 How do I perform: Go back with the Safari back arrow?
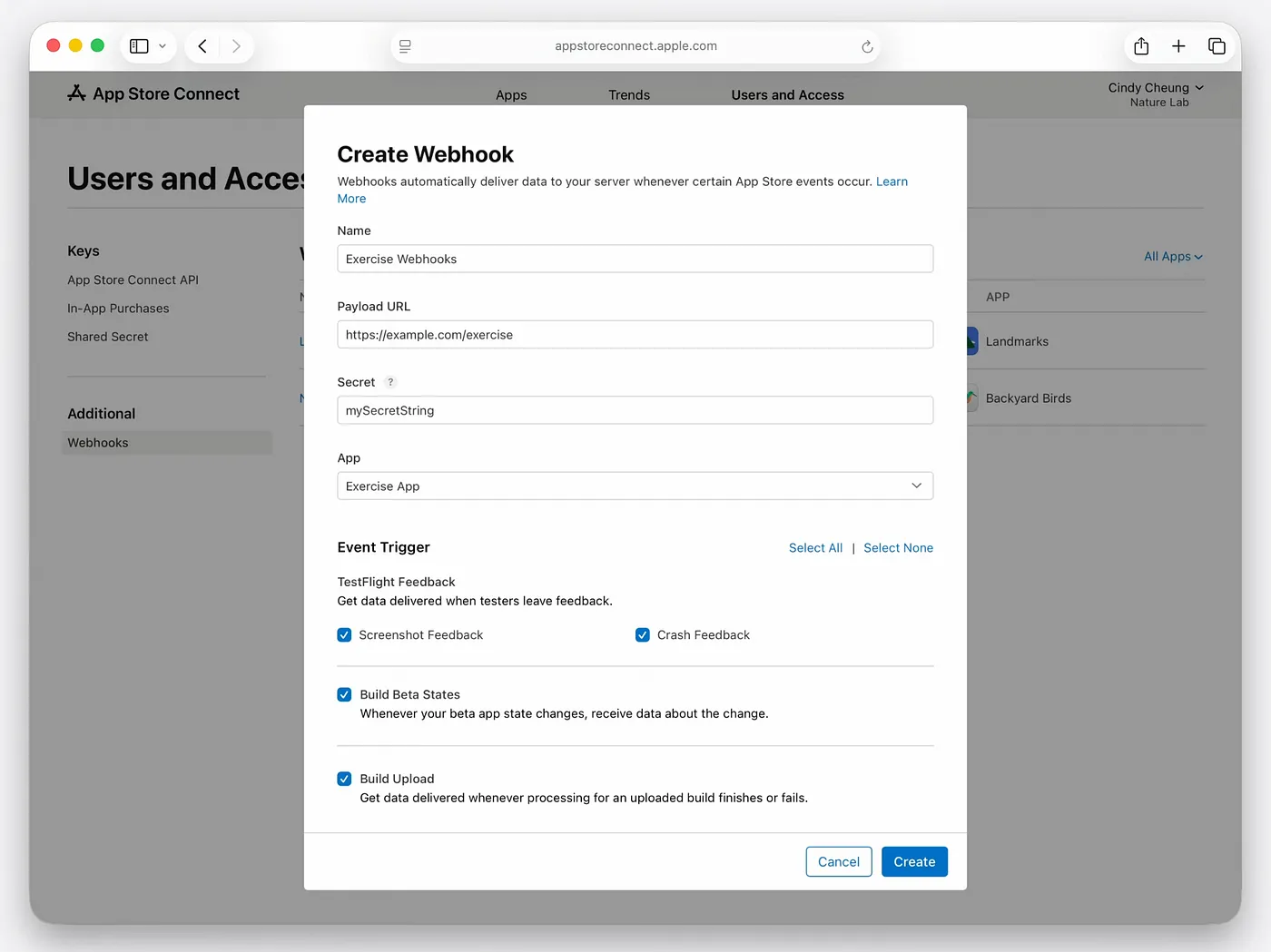pos(202,46)
